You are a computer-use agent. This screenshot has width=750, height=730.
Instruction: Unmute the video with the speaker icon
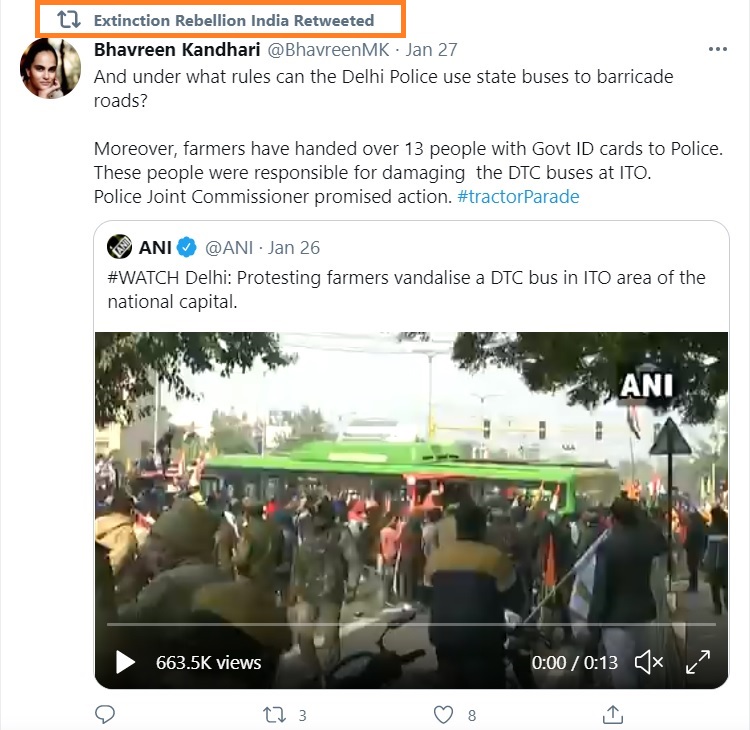point(649,661)
